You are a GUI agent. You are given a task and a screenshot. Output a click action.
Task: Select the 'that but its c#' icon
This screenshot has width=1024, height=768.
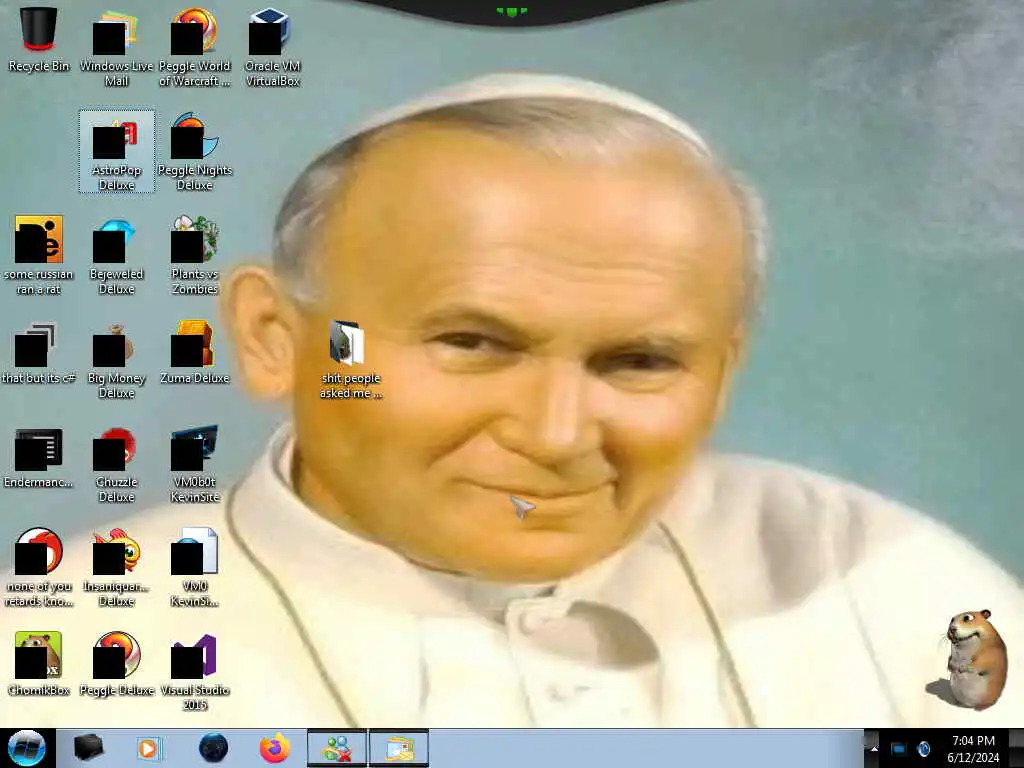click(39, 353)
